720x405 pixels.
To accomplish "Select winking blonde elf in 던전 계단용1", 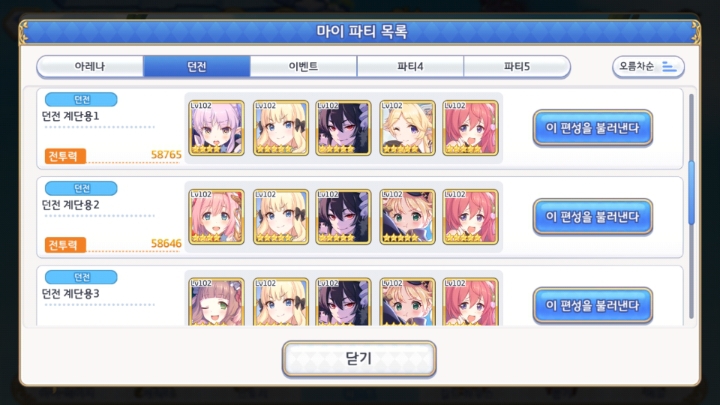I will click(x=407, y=128).
